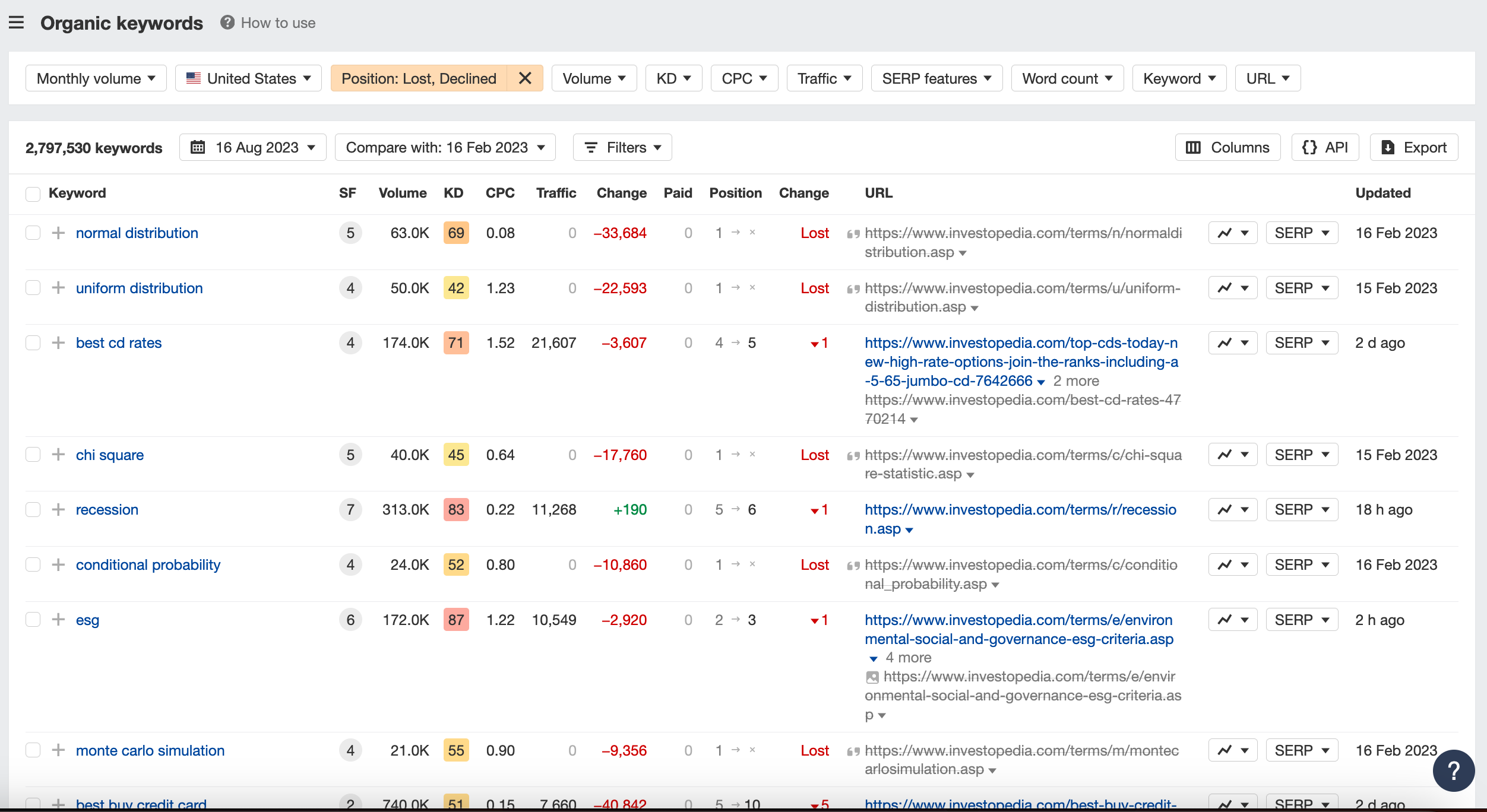The width and height of the screenshot is (1487, 812).
Task: Add uniform distribution keyword with plus icon
Action: 58,288
